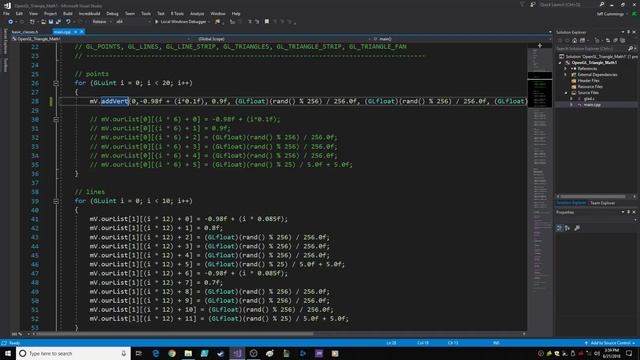The image size is (640, 360).
Task: Click the feedback icon near Quick Launch
Action: pyautogui.click(x=533, y=4)
